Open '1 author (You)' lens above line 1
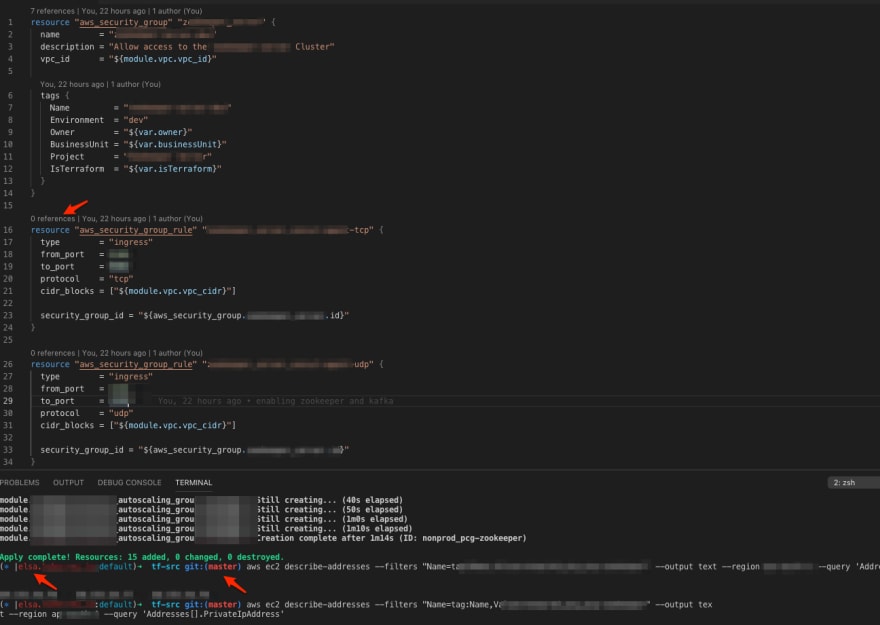This screenshot has height=625, width=880. (x=177, y=11)
